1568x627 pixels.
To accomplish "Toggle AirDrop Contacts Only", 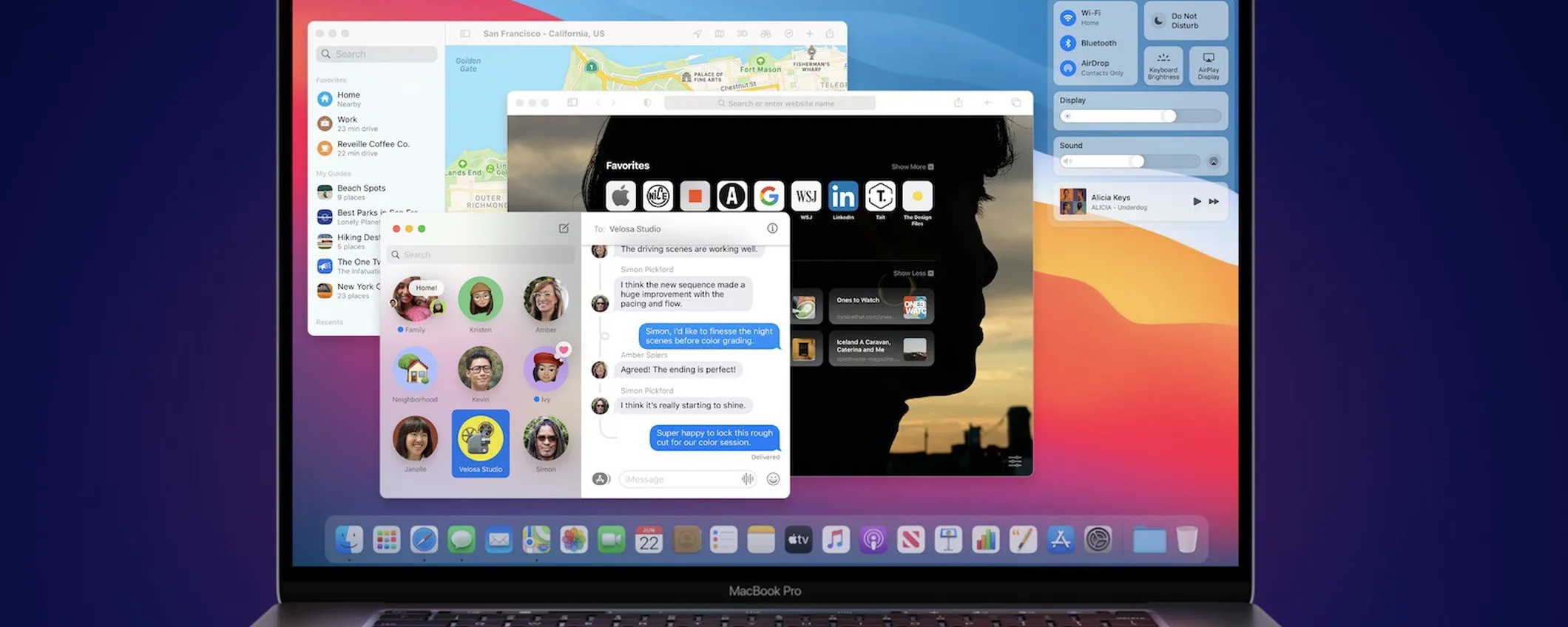I will pyautogui.click(x=1068, y=67).
